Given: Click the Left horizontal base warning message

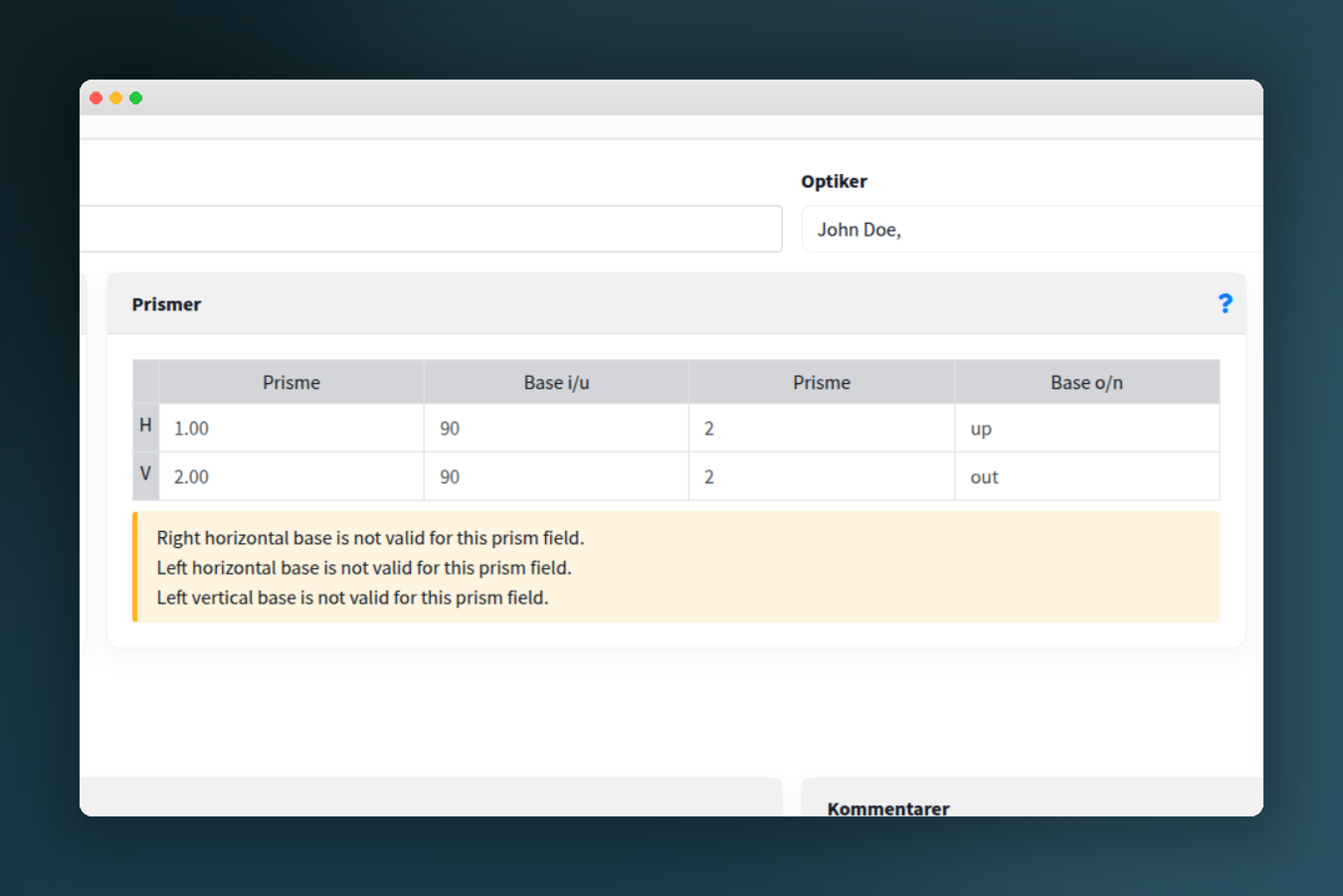Looking at the screenshot, I should pyautogui.click(x=364, y=568).
